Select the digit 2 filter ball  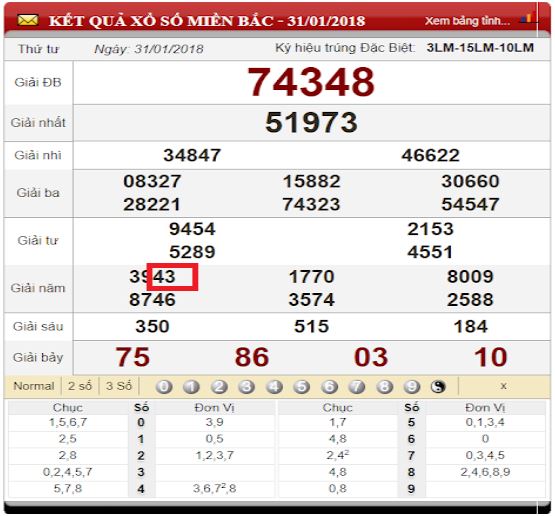tap(219, 386)
